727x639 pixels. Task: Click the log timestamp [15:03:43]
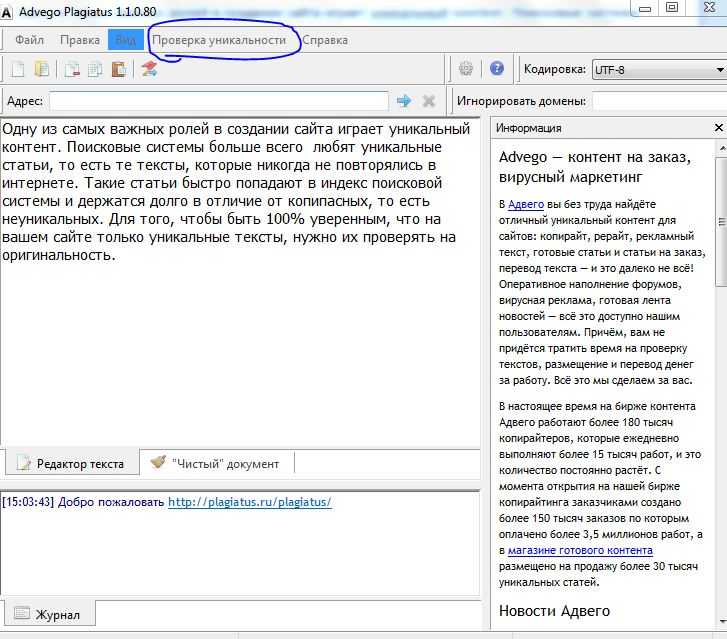pyautogui.click(x=28, y=502)
